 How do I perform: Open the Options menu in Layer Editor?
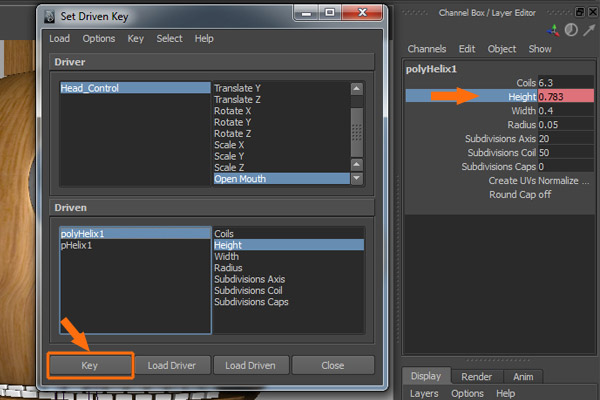point(467,393)
